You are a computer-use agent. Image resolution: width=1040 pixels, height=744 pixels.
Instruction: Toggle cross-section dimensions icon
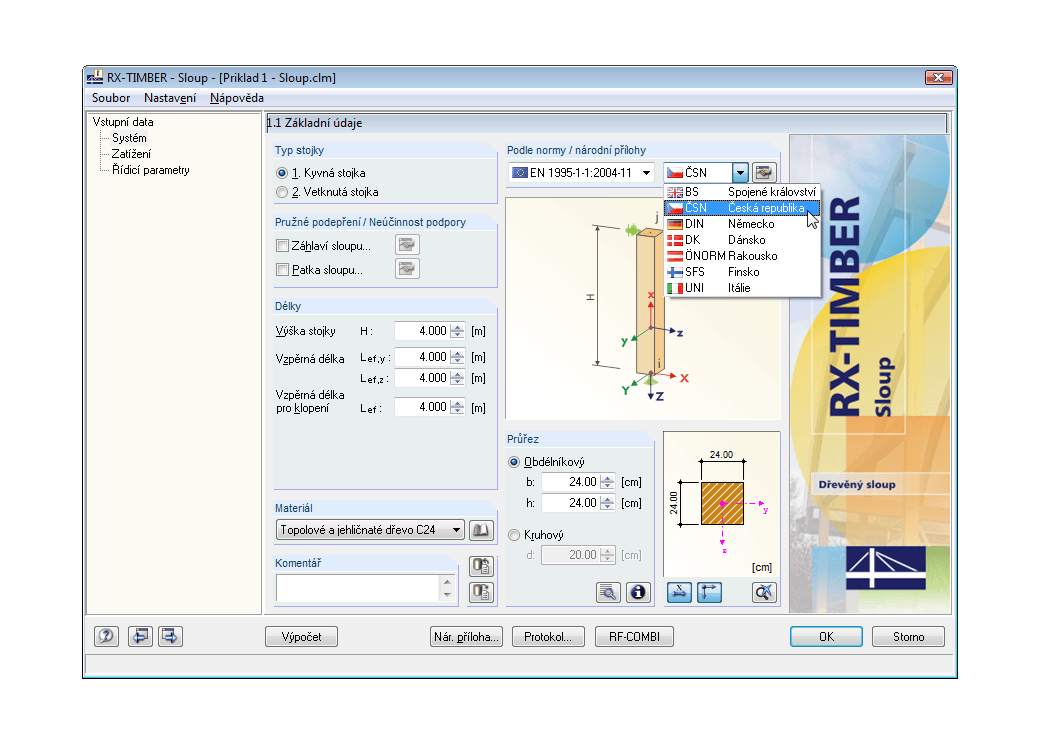pos(710,592)
